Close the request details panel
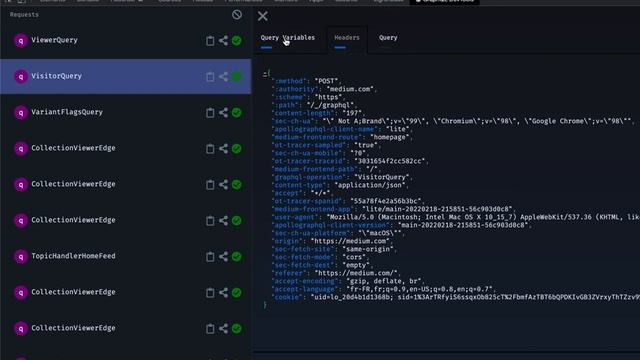This screenshot has width=640, height=360. pyautogui.click(x=263, y=16)
